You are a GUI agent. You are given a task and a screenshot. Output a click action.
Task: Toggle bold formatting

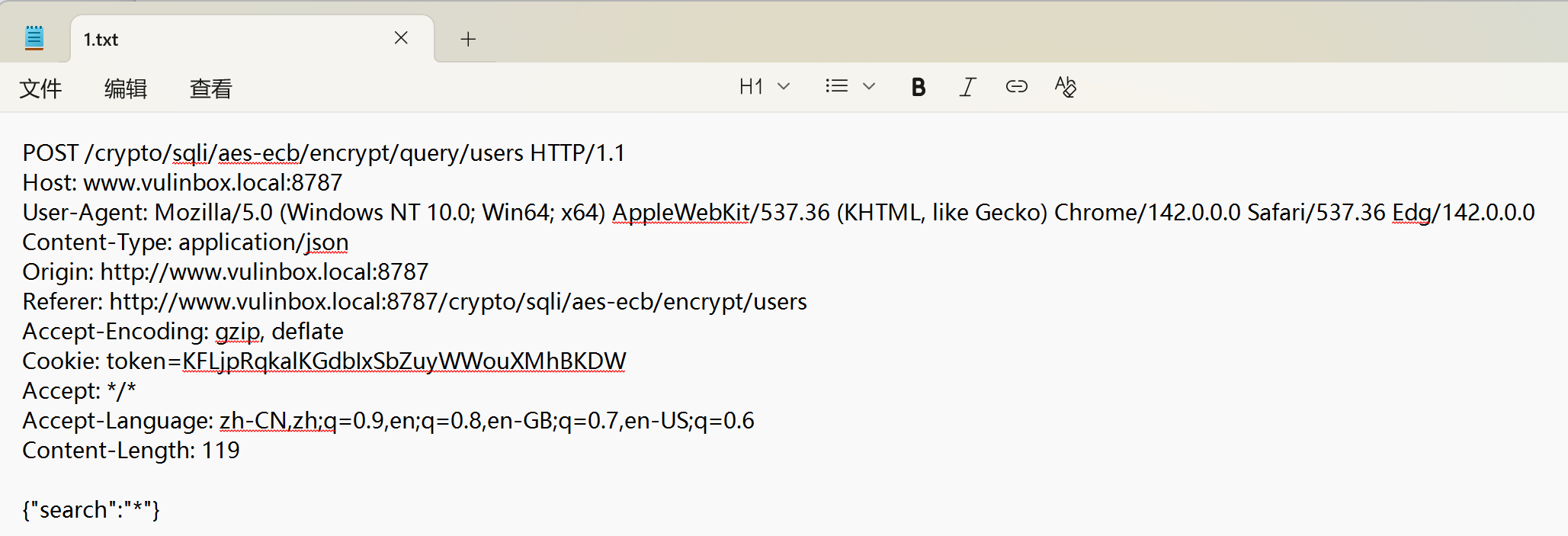tap(918, 86)
